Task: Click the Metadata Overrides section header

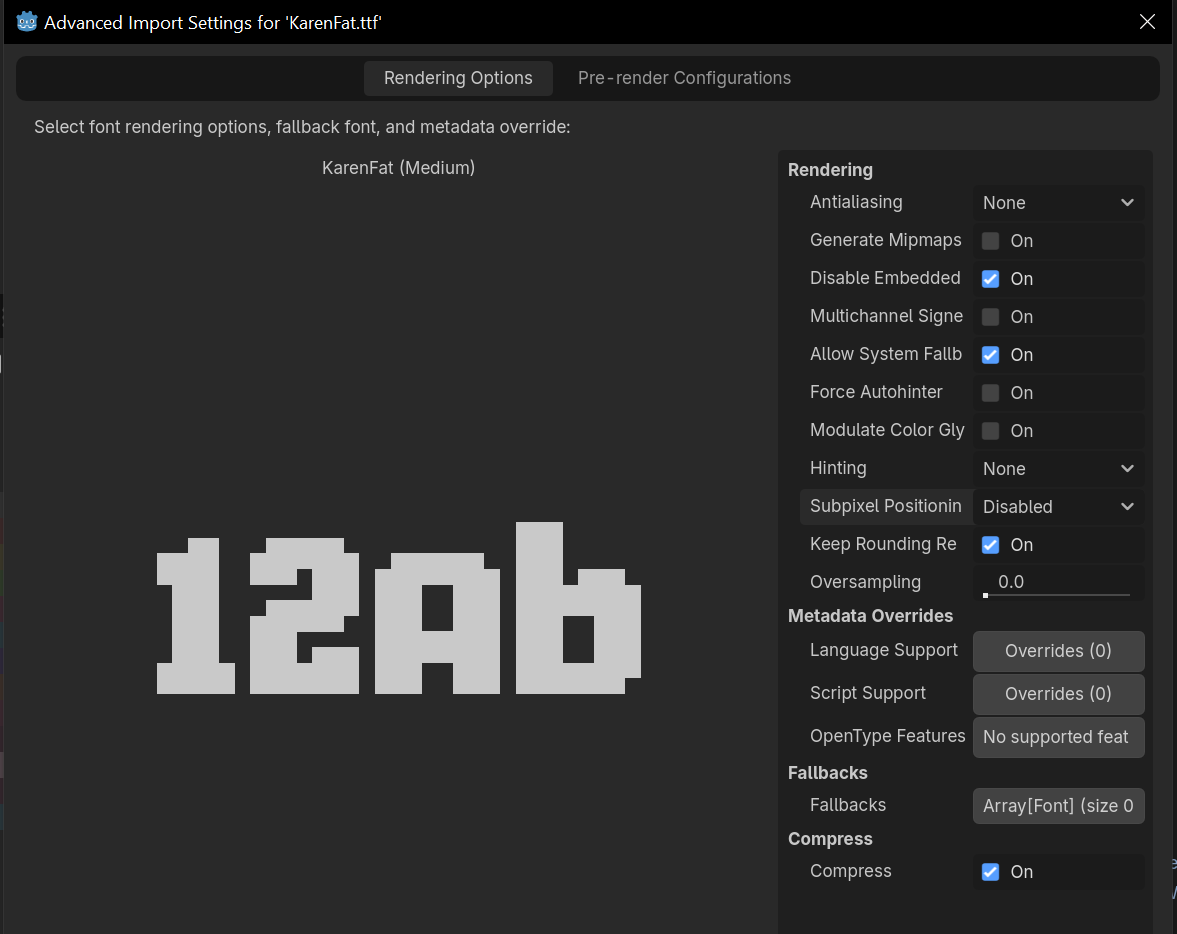Action: click(870, 616)
